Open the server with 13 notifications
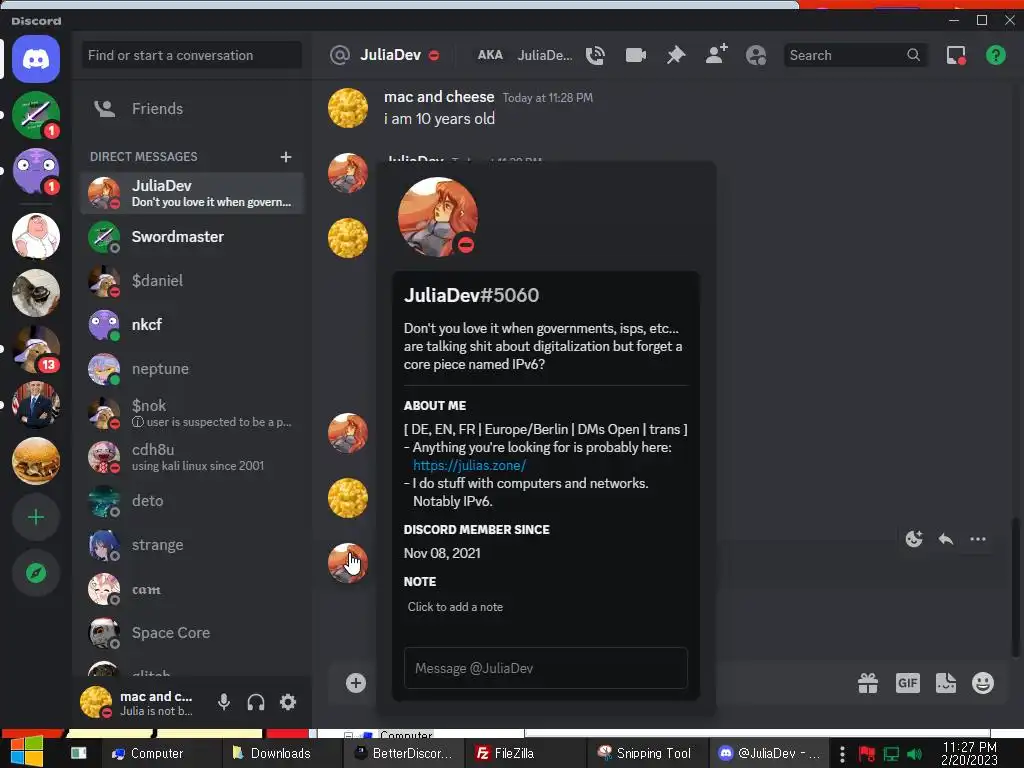The image size is (1024, 768). (36, 349)
